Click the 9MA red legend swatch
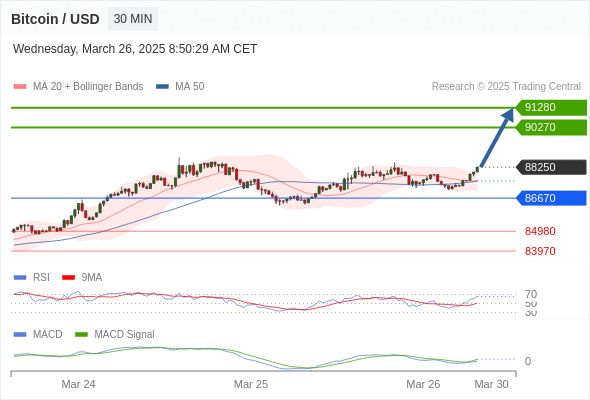This screenshot has width=590, height=400. [x=68, y=278]
